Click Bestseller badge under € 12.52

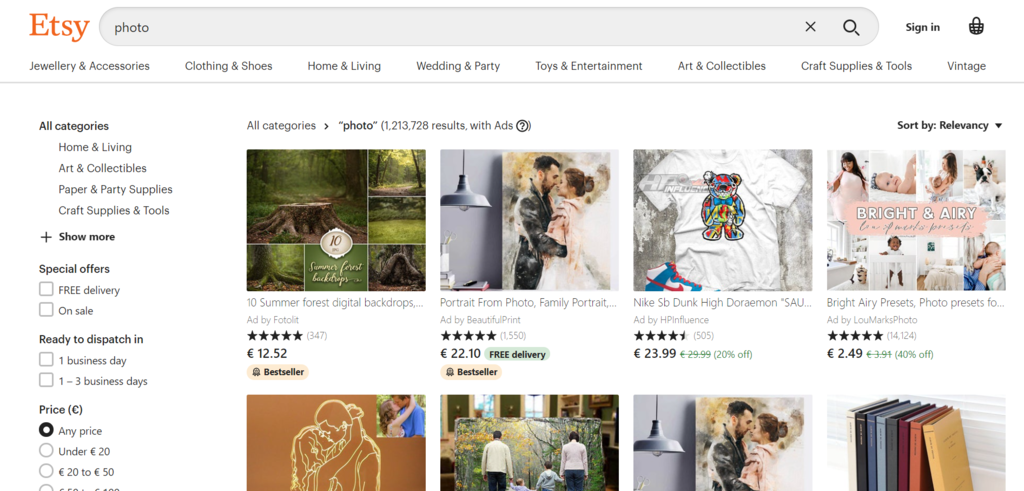click(278, 372)
